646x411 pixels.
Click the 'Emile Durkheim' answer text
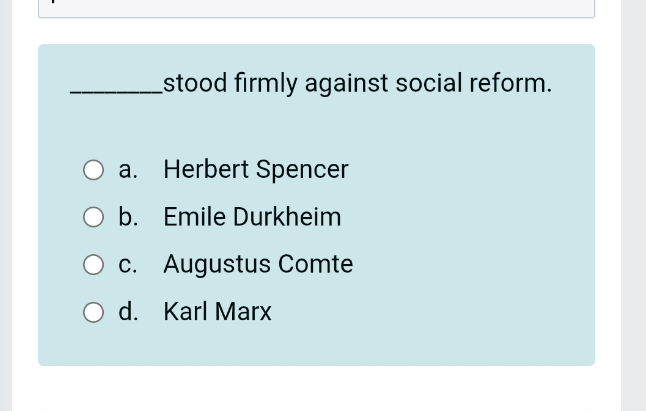(252, 217)
